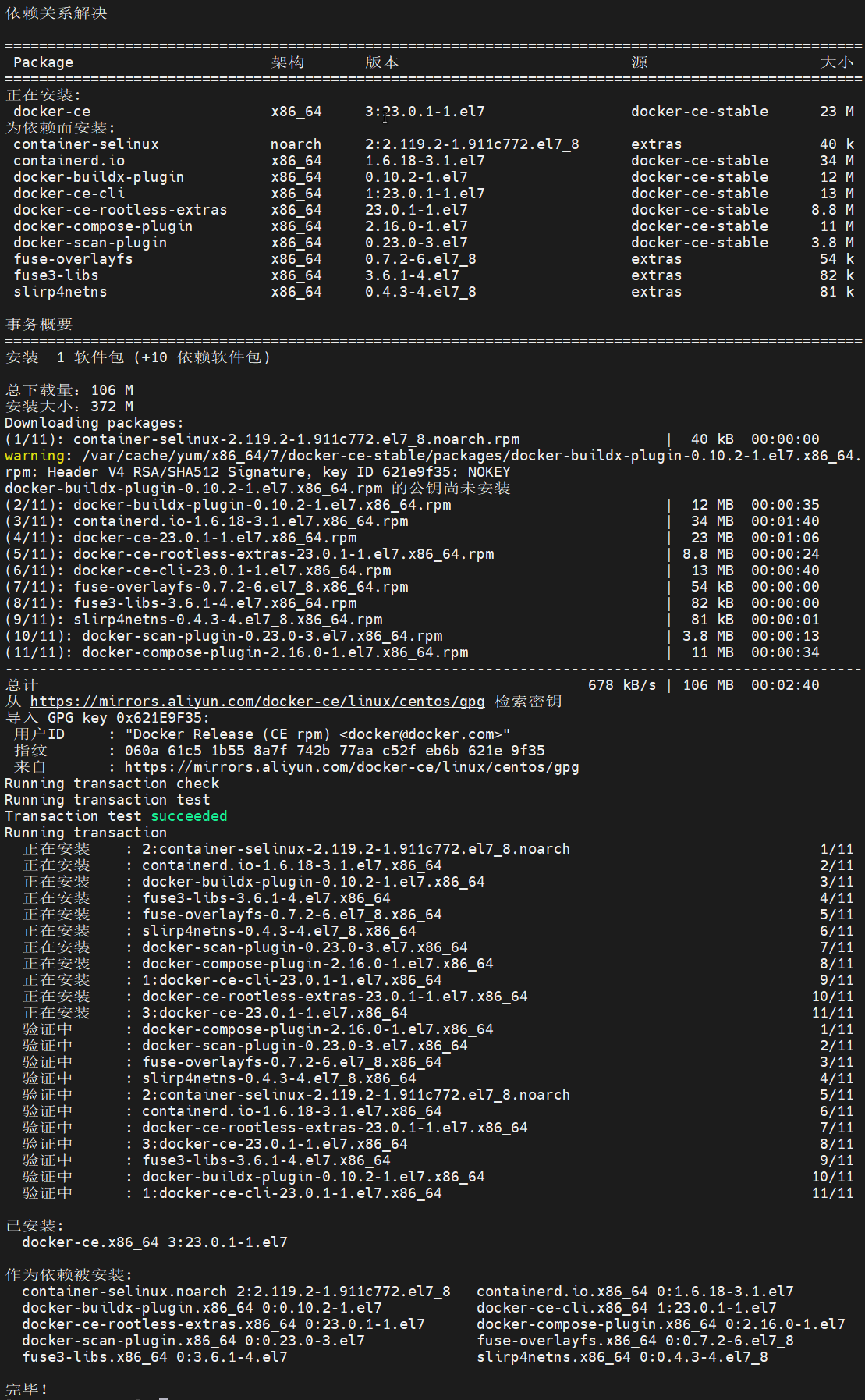
Task: Select containerd.io.x86_64 0:1.6.18-3.1.el7 dependency entry
Action: [x=635, y=1292]
